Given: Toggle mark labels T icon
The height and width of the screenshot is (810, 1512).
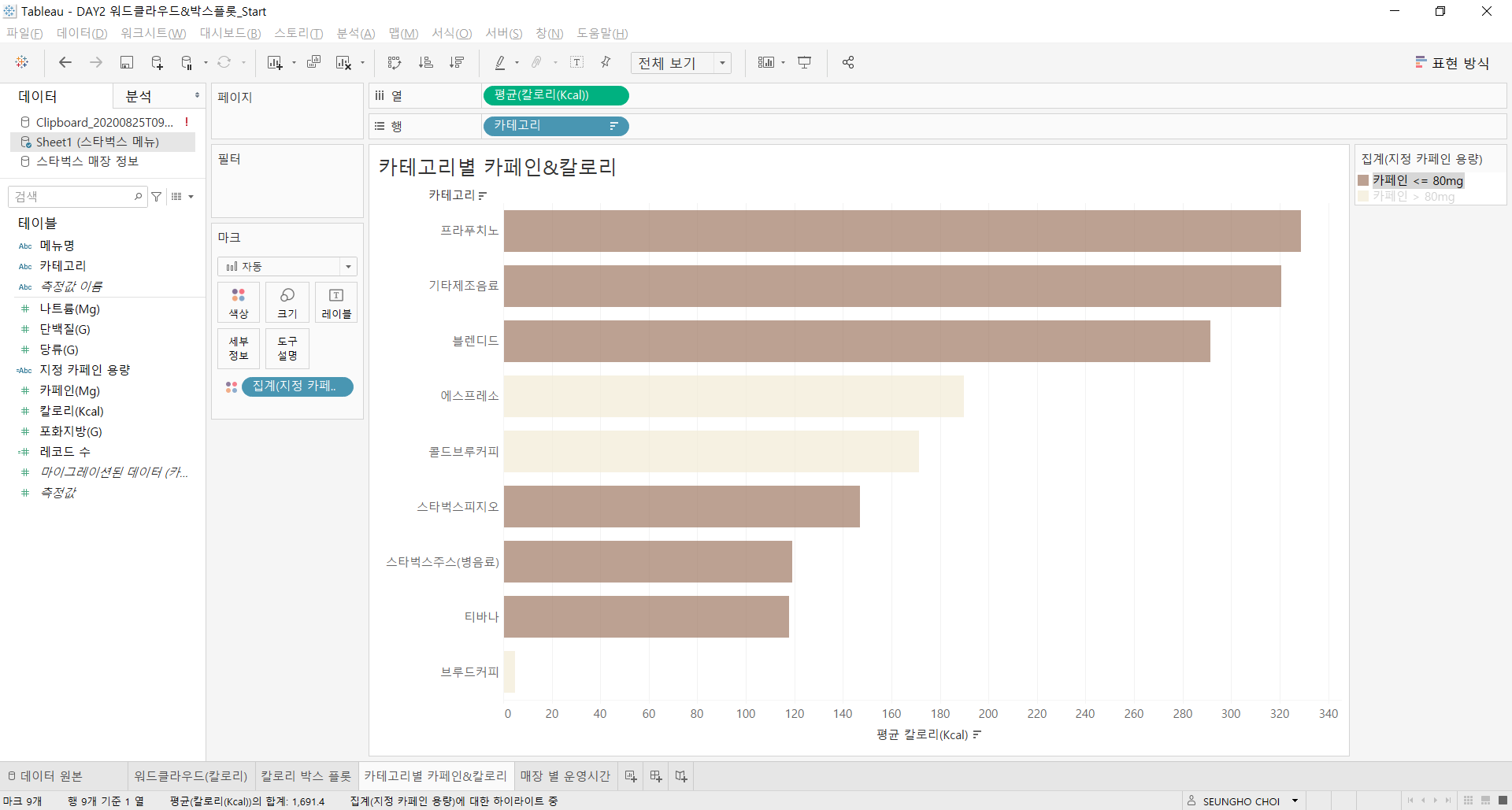Looking at the screenshot, I should pyautogui.click(x=577, y=62).
